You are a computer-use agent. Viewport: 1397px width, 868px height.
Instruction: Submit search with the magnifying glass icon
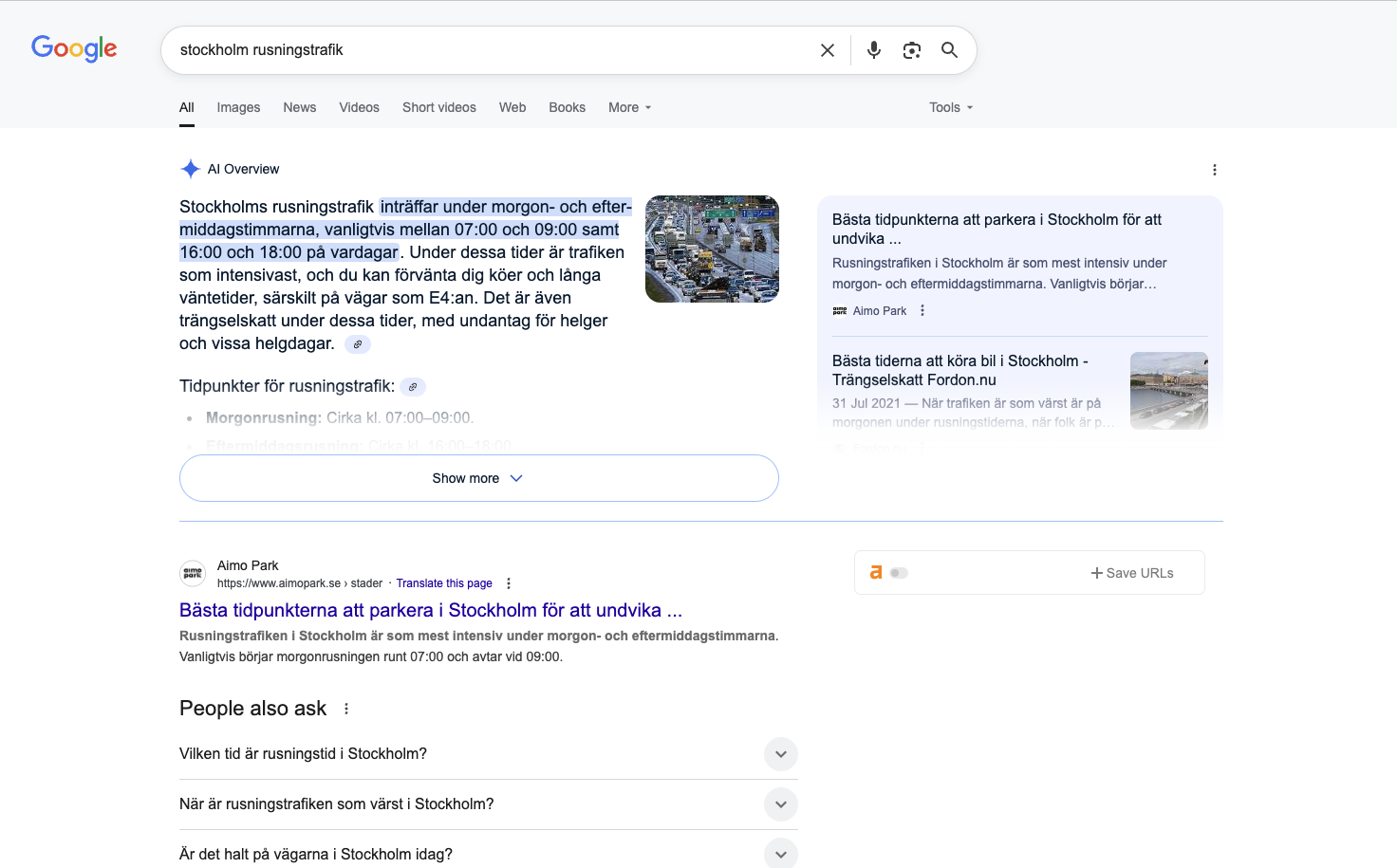(949, 50)
